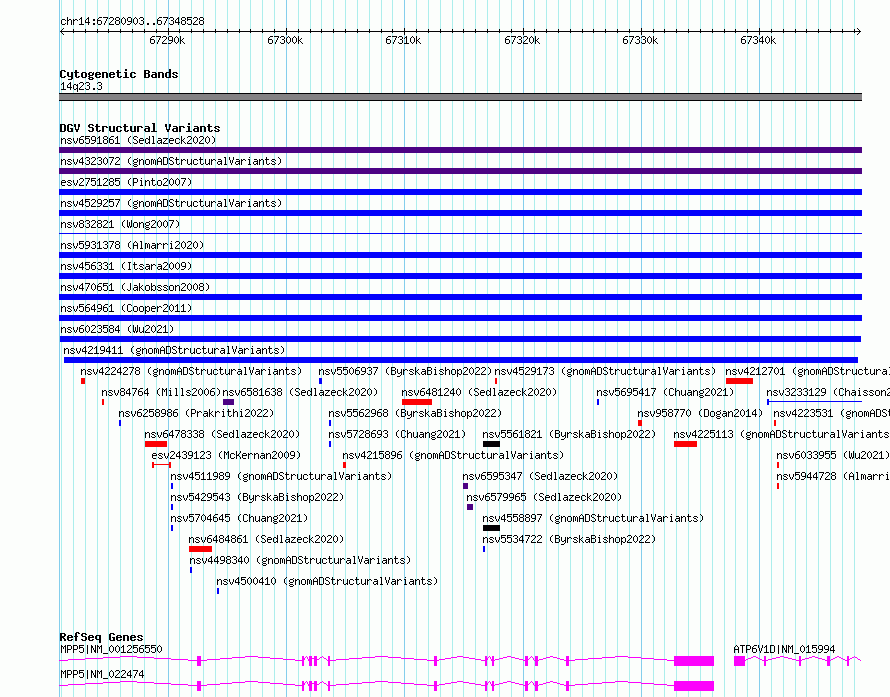This screenshot has height=697, width=890.
Task: Click nsv5695417 (Chuang2021) label
Action: point(665,392)
